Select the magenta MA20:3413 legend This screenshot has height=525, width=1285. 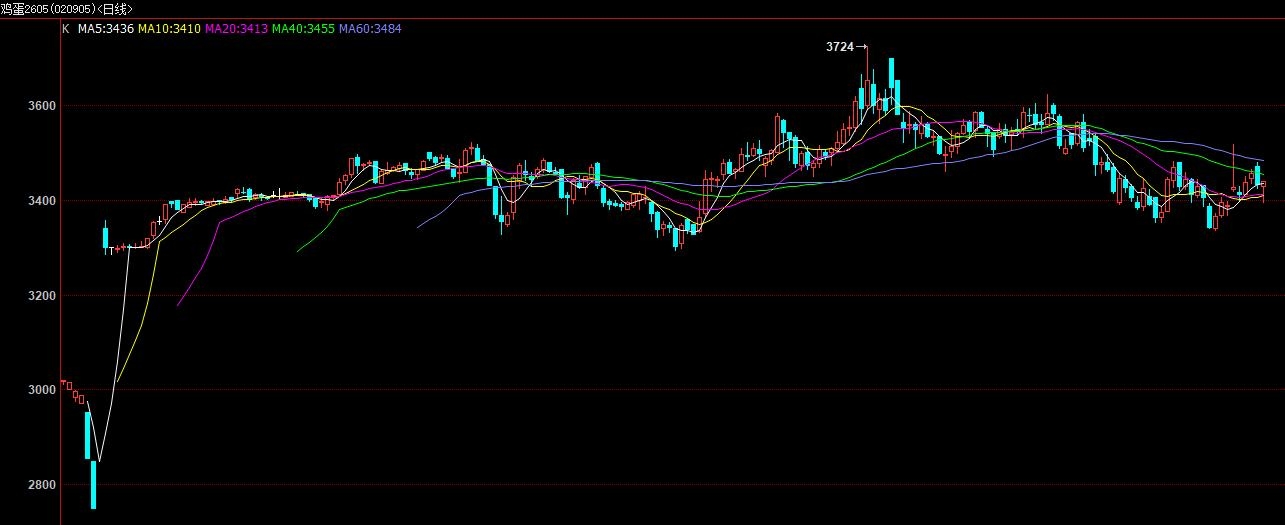[236, 29]
